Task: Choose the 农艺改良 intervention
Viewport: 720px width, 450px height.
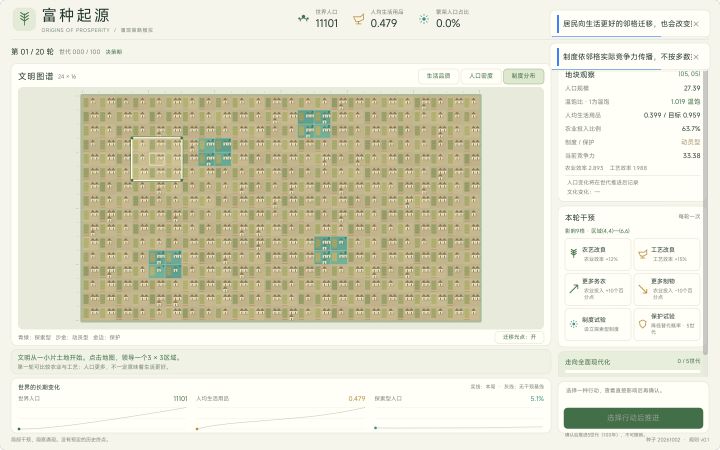Action: [x=597, y=254]
